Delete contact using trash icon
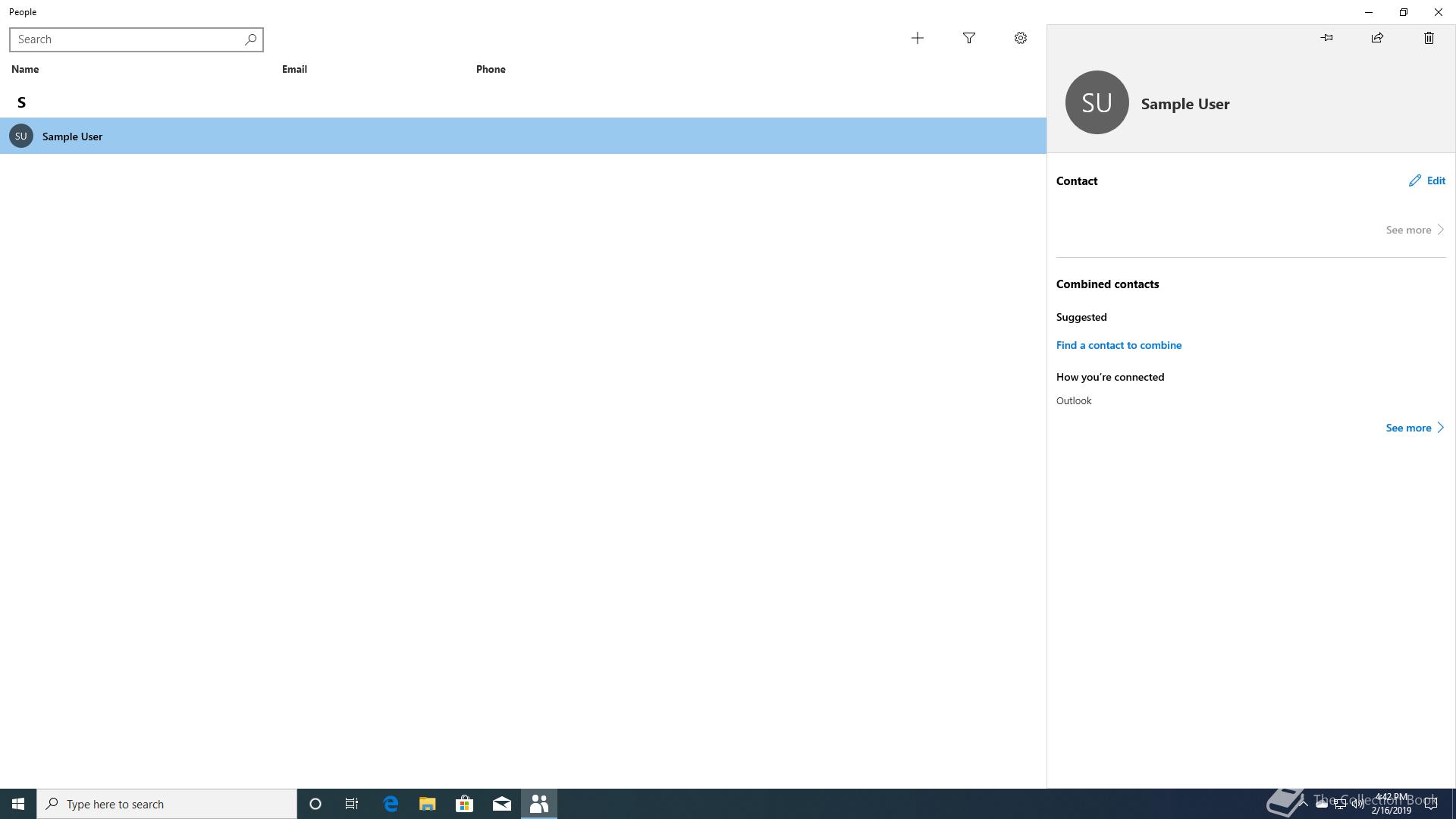The height and width of the screenshot is (819, 1456). point(1429,38)
